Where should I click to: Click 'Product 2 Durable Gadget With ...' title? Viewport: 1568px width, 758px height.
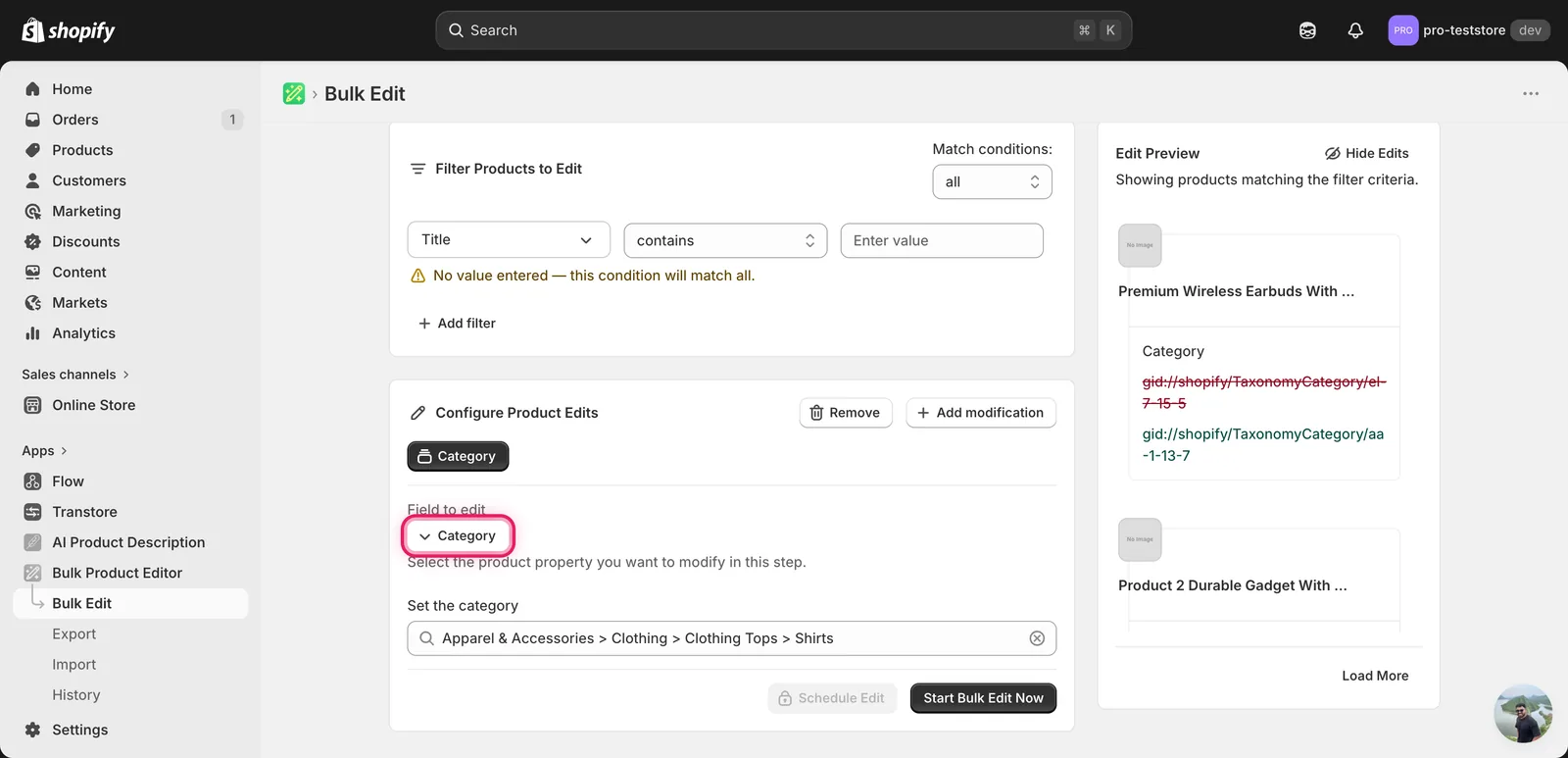click(x=1232, y=585)
